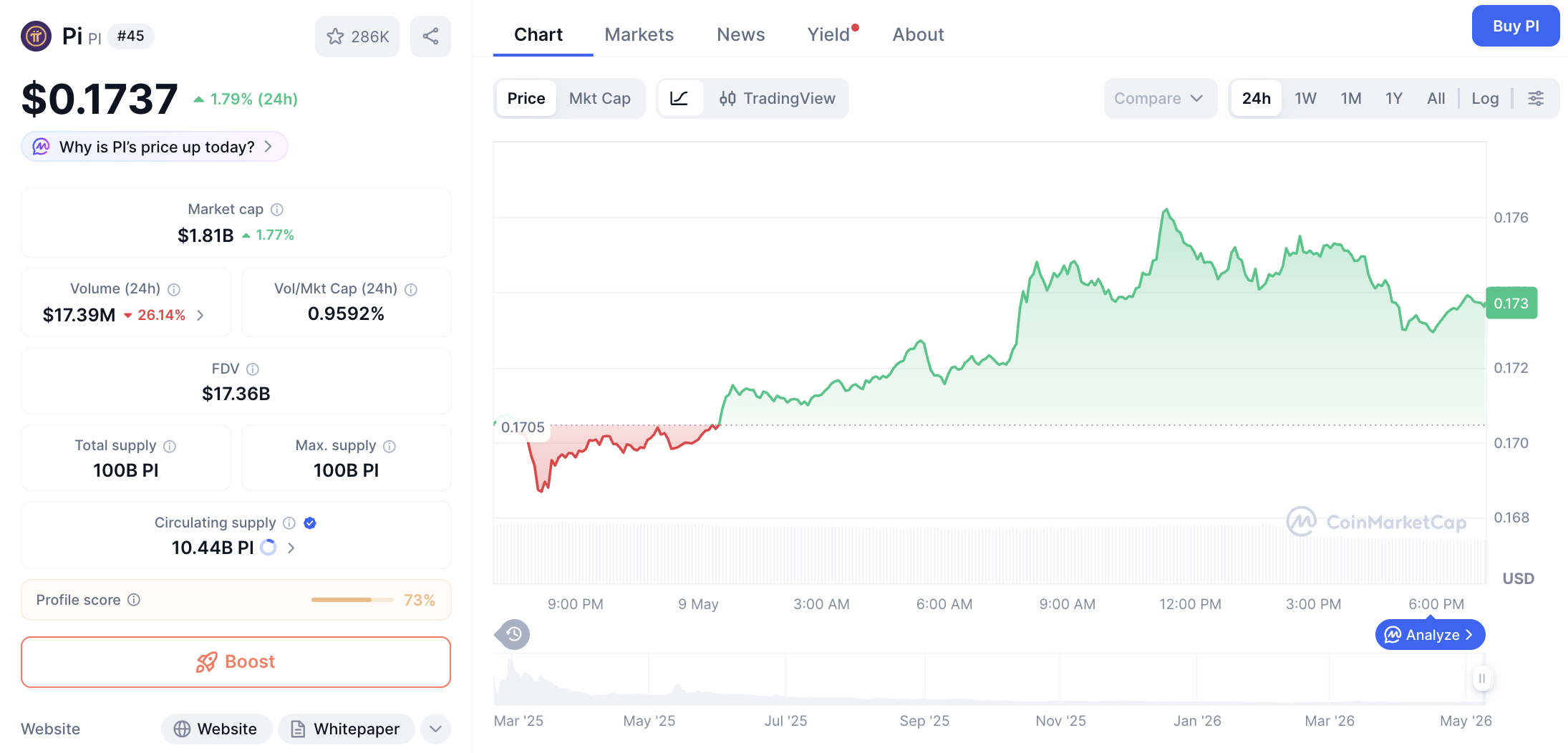Select the 1Y time range
1568x753 pixels.
[x=1393, y=98]
